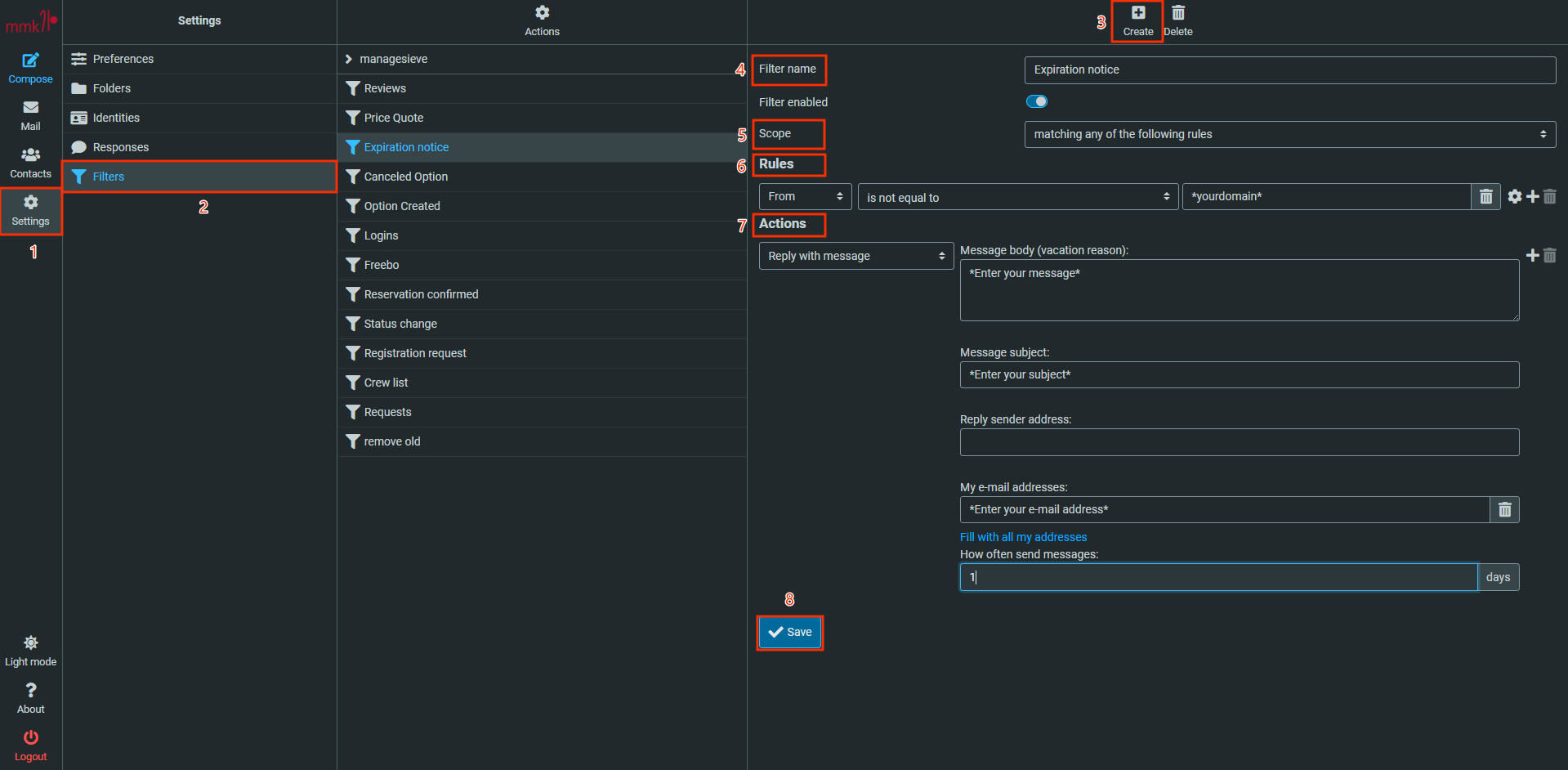Select the Crew list filter
The image size is (1568, 770).
pyautogui.click(x=542, y=383)
